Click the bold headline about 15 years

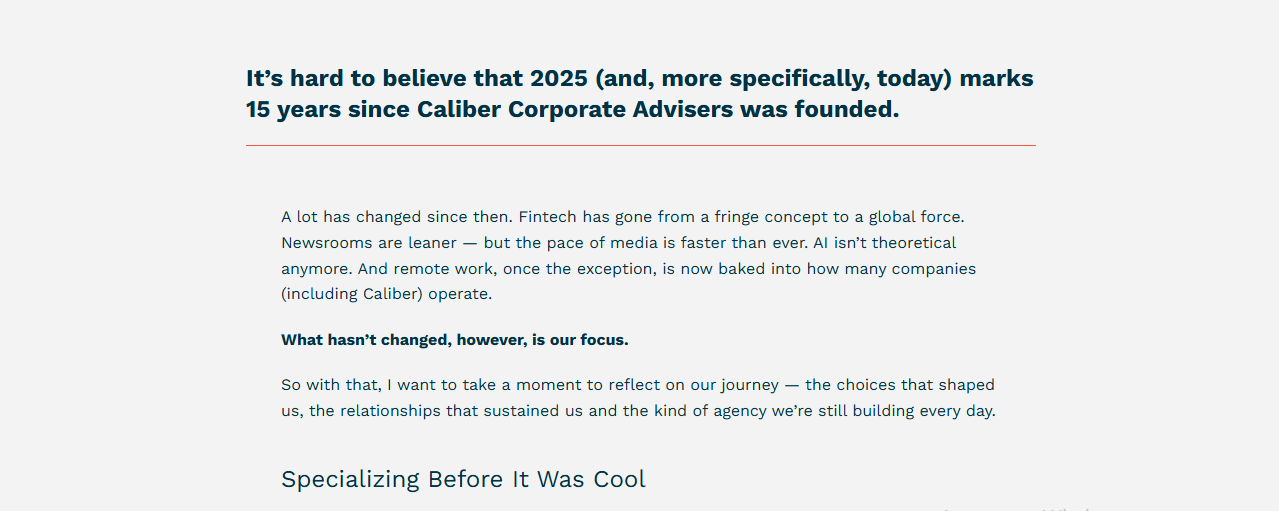640,94
